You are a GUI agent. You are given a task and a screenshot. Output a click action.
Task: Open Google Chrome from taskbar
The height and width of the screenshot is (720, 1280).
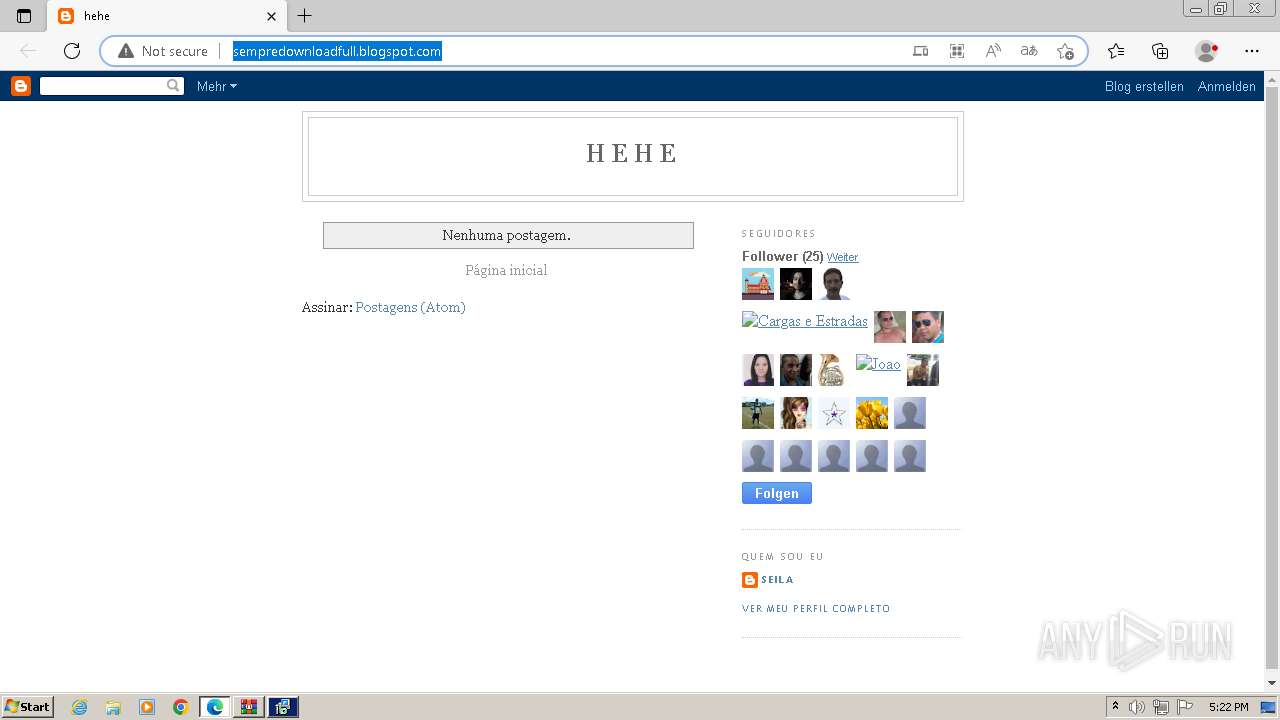click(x=181, y=707)
